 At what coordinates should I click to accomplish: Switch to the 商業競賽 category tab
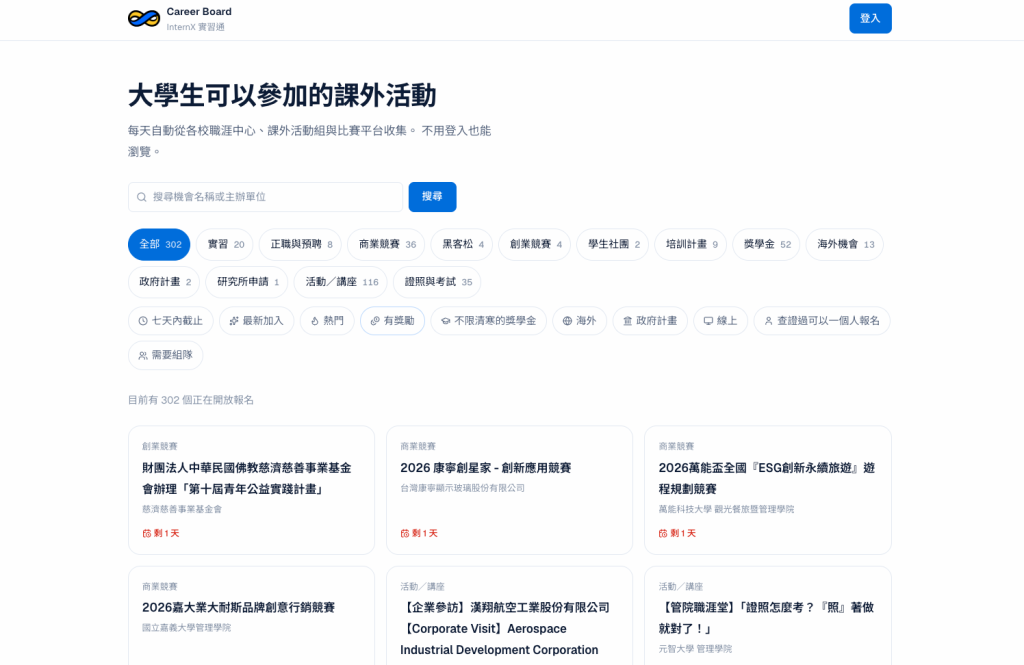(387, 244)
